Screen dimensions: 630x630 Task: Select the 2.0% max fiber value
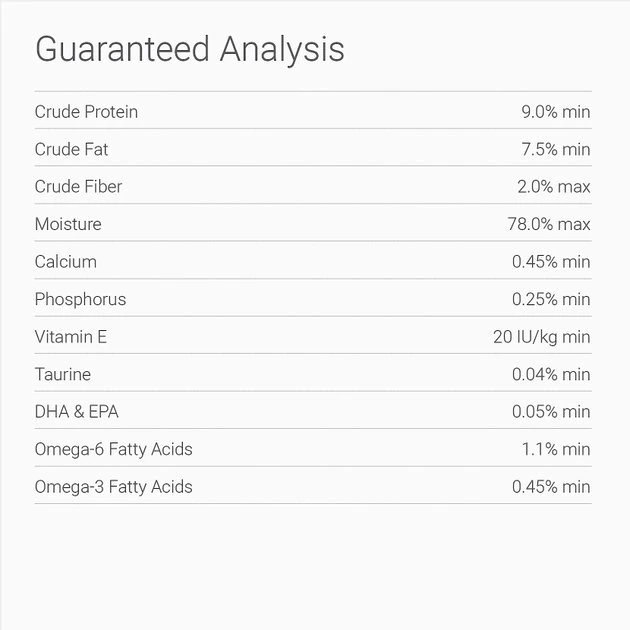click(x=555, y=187)
